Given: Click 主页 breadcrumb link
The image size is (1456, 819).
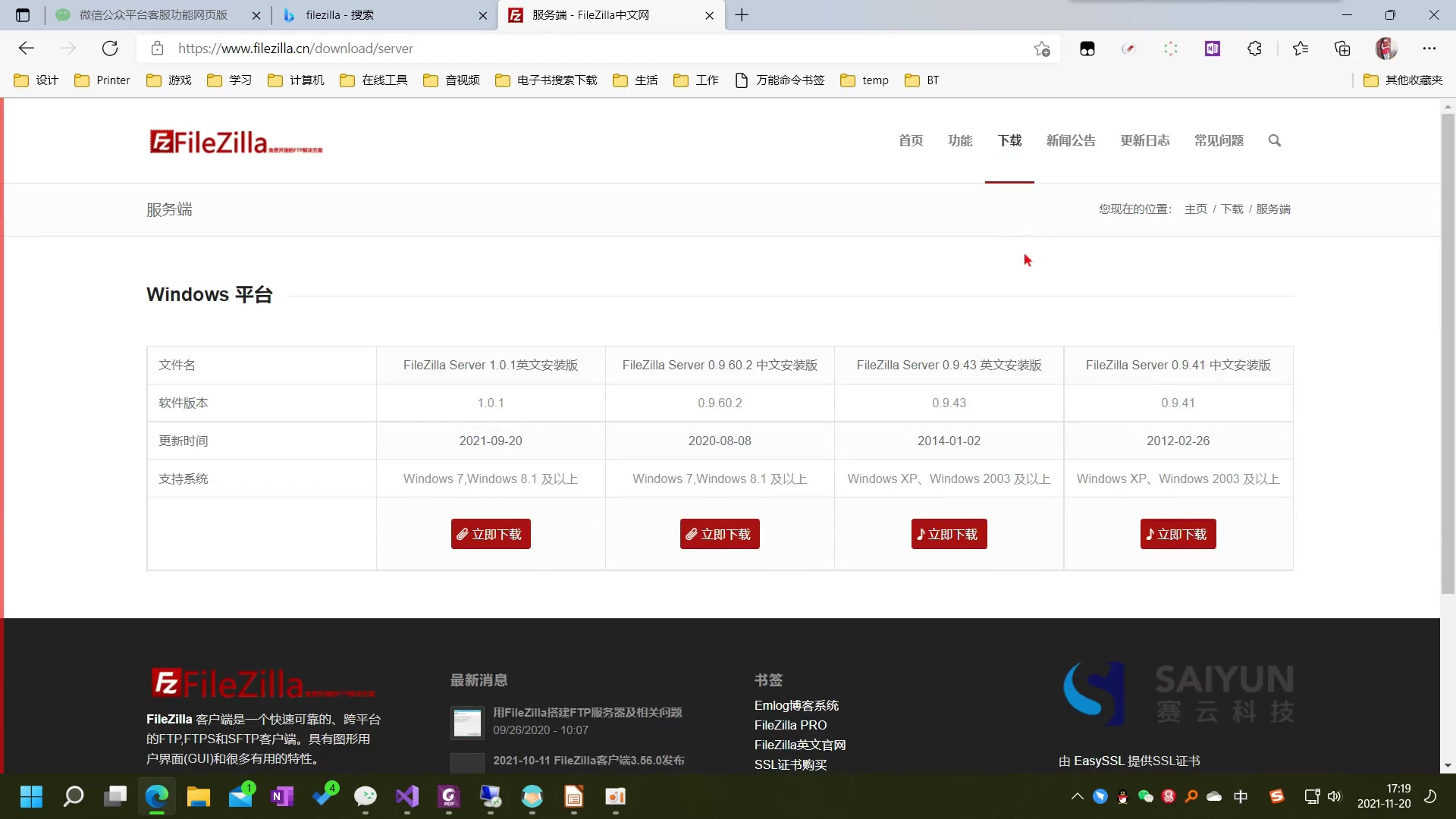Looking at the screenshot, I should click(1196, 209).
